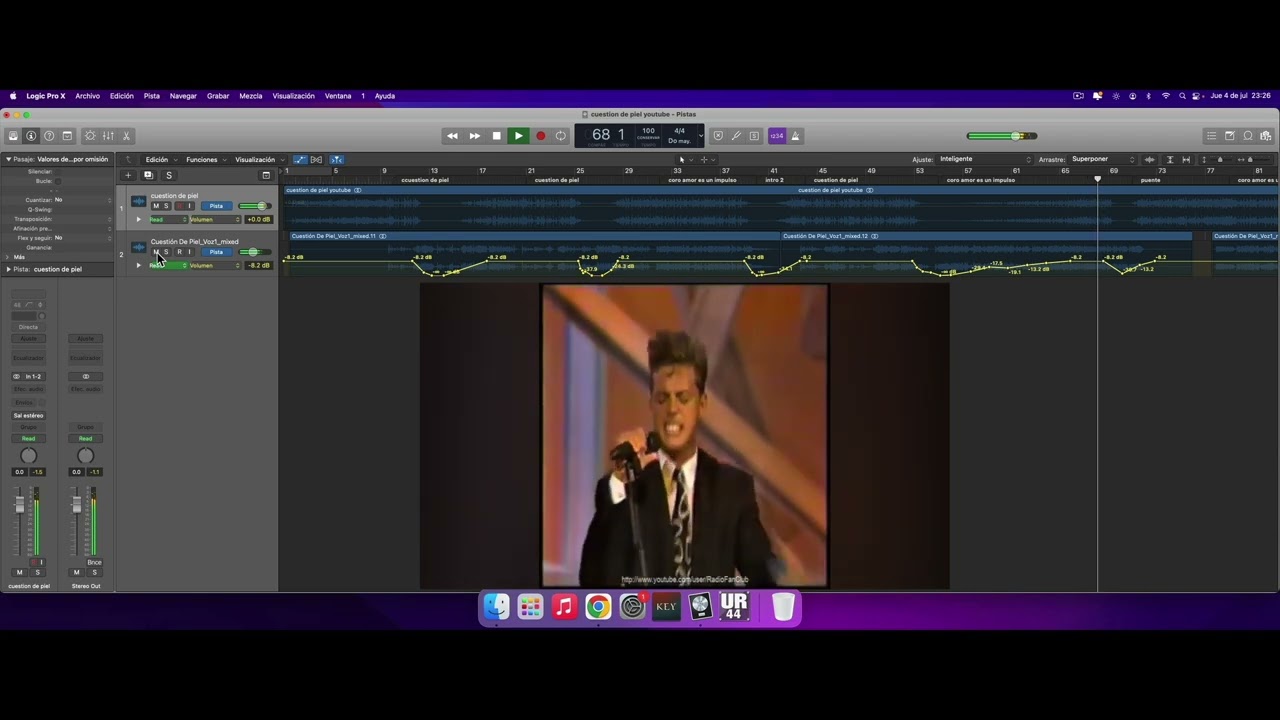Open the Arrastre Superponer dropdown
The width and height of the screenshot is (1280, 720).
1104,159
